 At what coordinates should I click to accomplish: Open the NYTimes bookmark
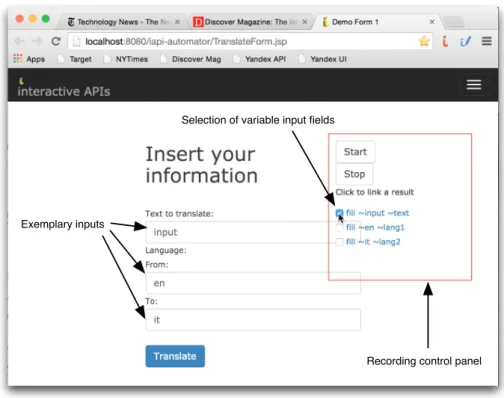point(126,59)
